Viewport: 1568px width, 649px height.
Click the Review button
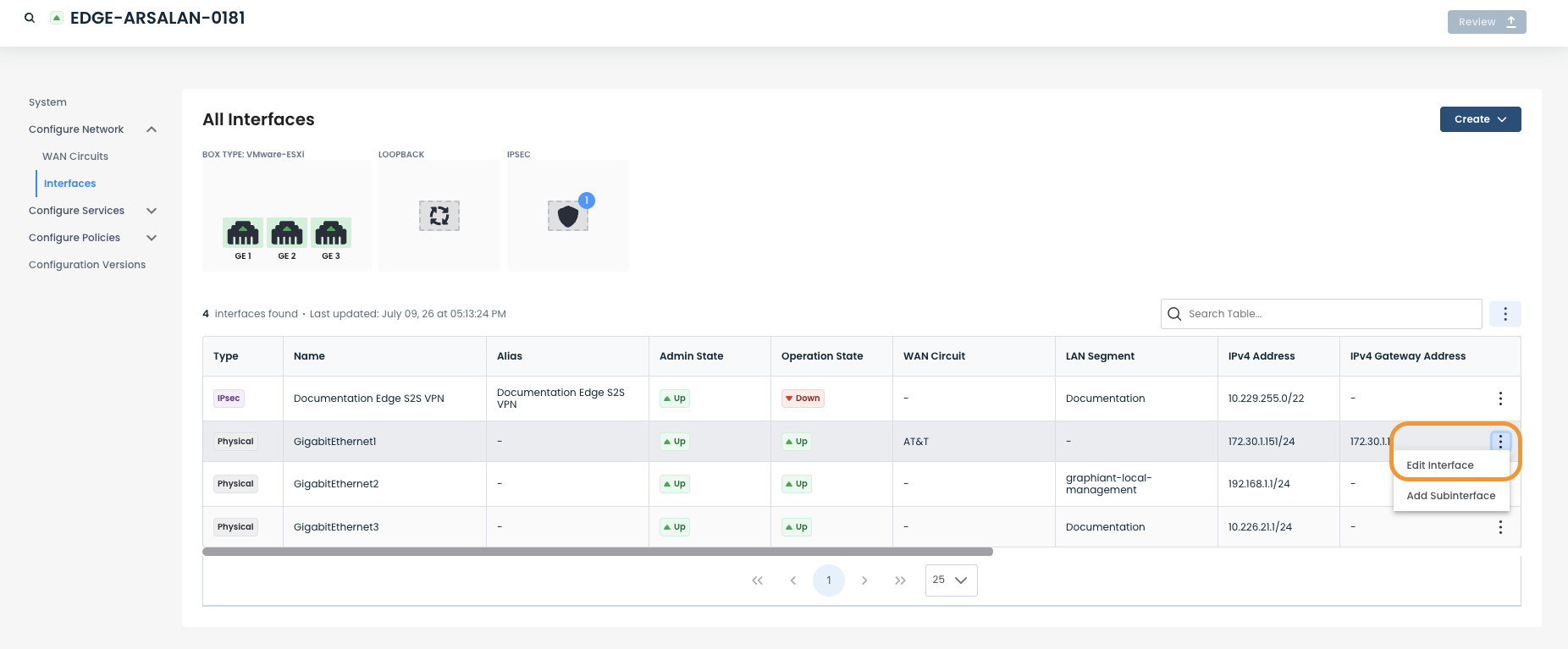click(x=1487, y=22)
